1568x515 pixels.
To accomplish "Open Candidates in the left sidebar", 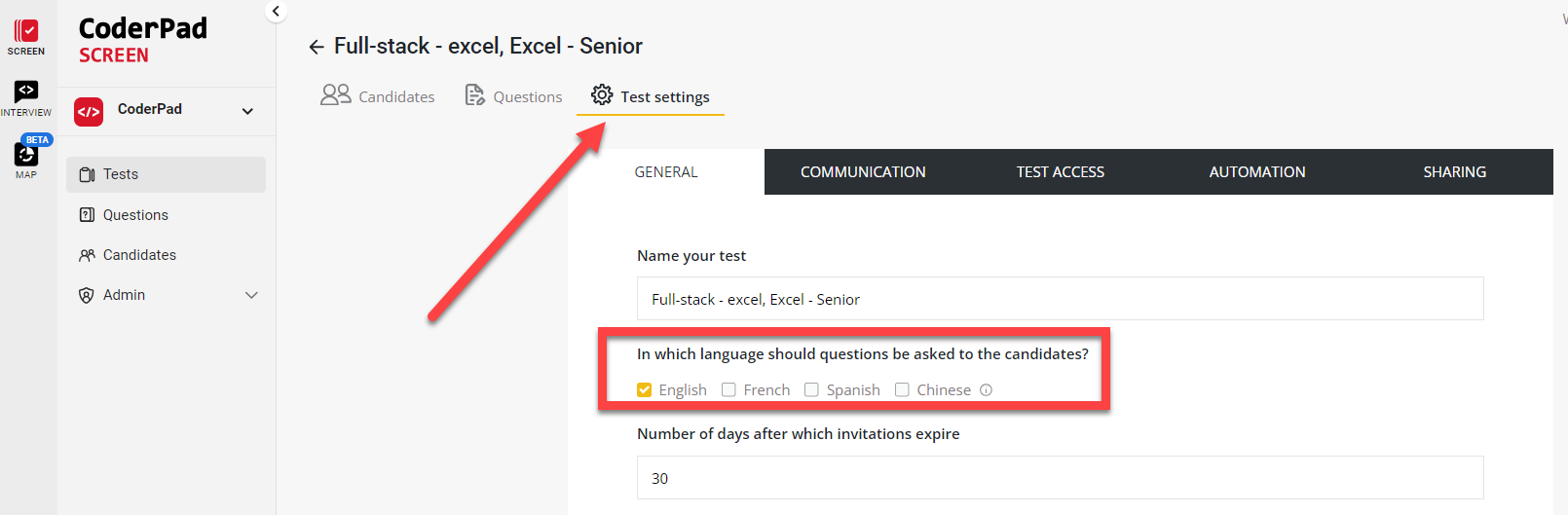I will point(139,255).
